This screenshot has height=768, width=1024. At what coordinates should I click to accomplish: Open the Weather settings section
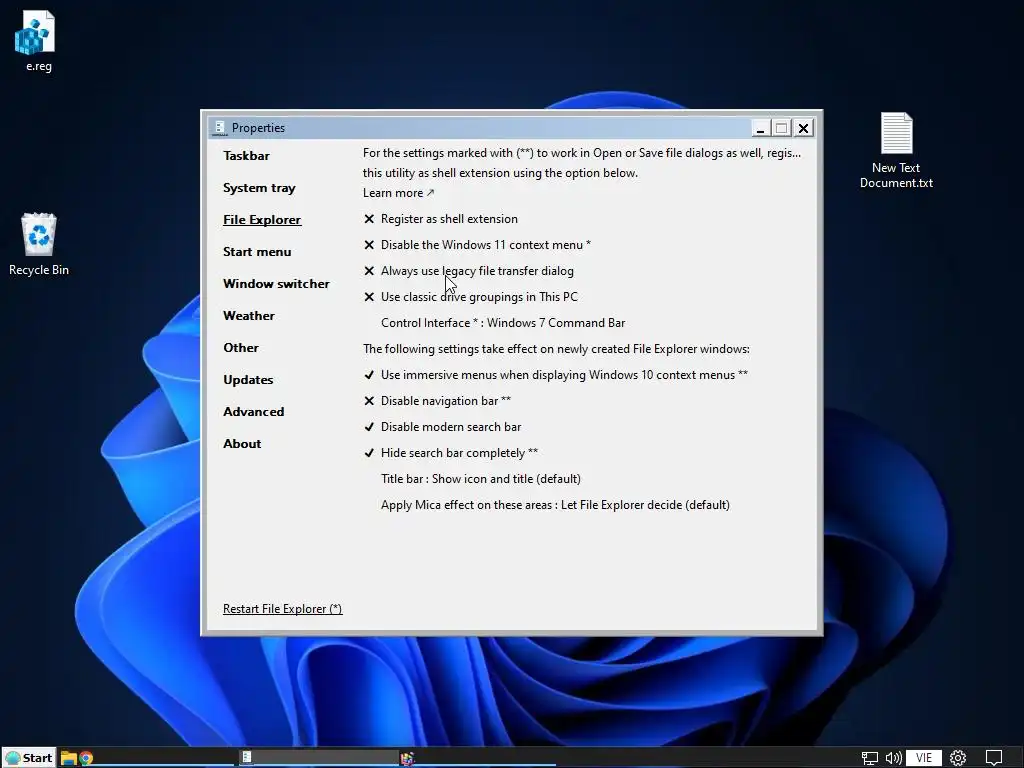(249, 315)
